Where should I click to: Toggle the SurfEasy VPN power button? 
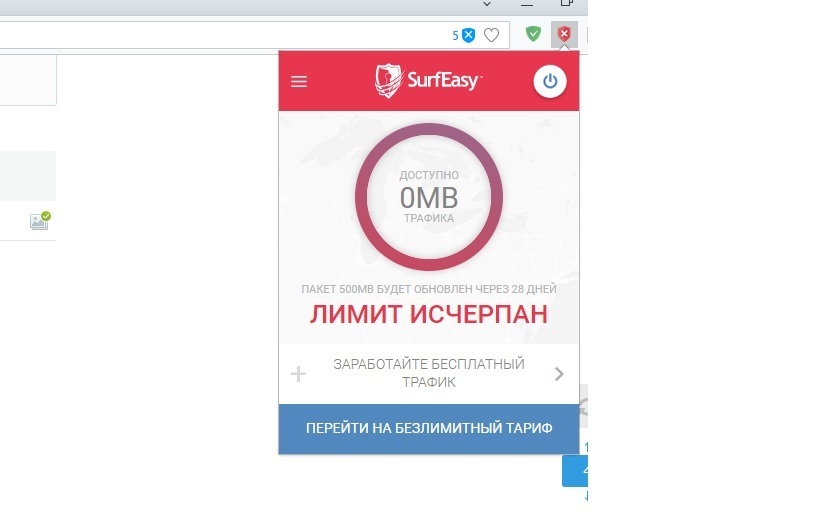pyautogui.click(x=549, y=81)
